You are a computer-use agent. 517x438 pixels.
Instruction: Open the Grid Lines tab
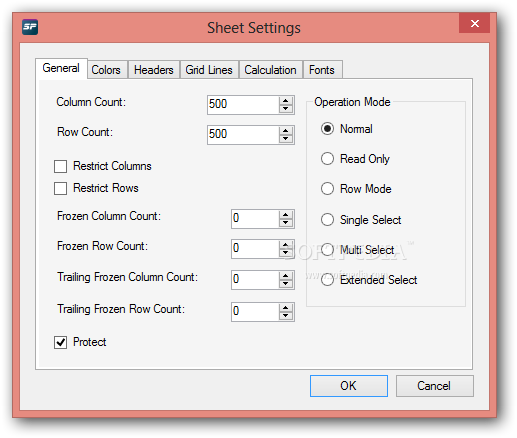(x=209, y=70)
